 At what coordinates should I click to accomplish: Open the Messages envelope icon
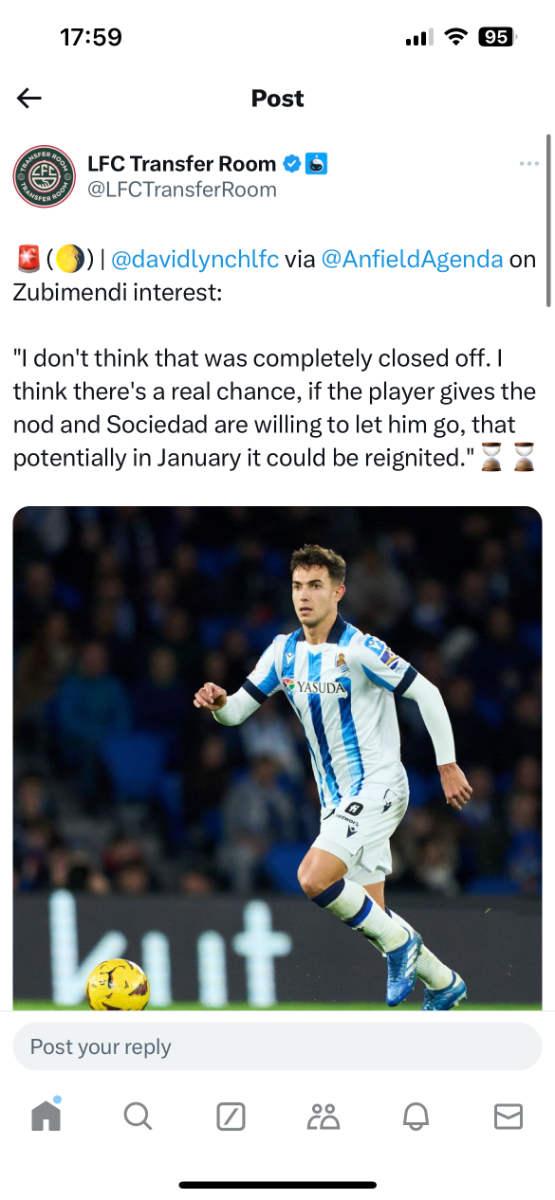509,1116
